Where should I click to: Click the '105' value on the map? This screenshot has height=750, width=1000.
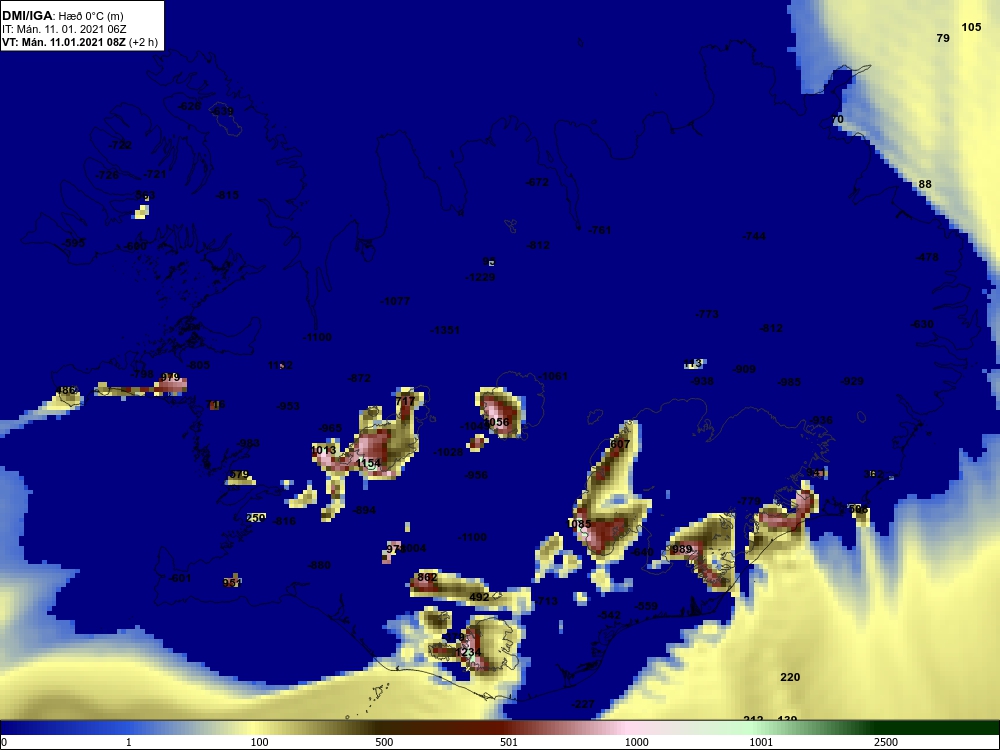[971, 27]
